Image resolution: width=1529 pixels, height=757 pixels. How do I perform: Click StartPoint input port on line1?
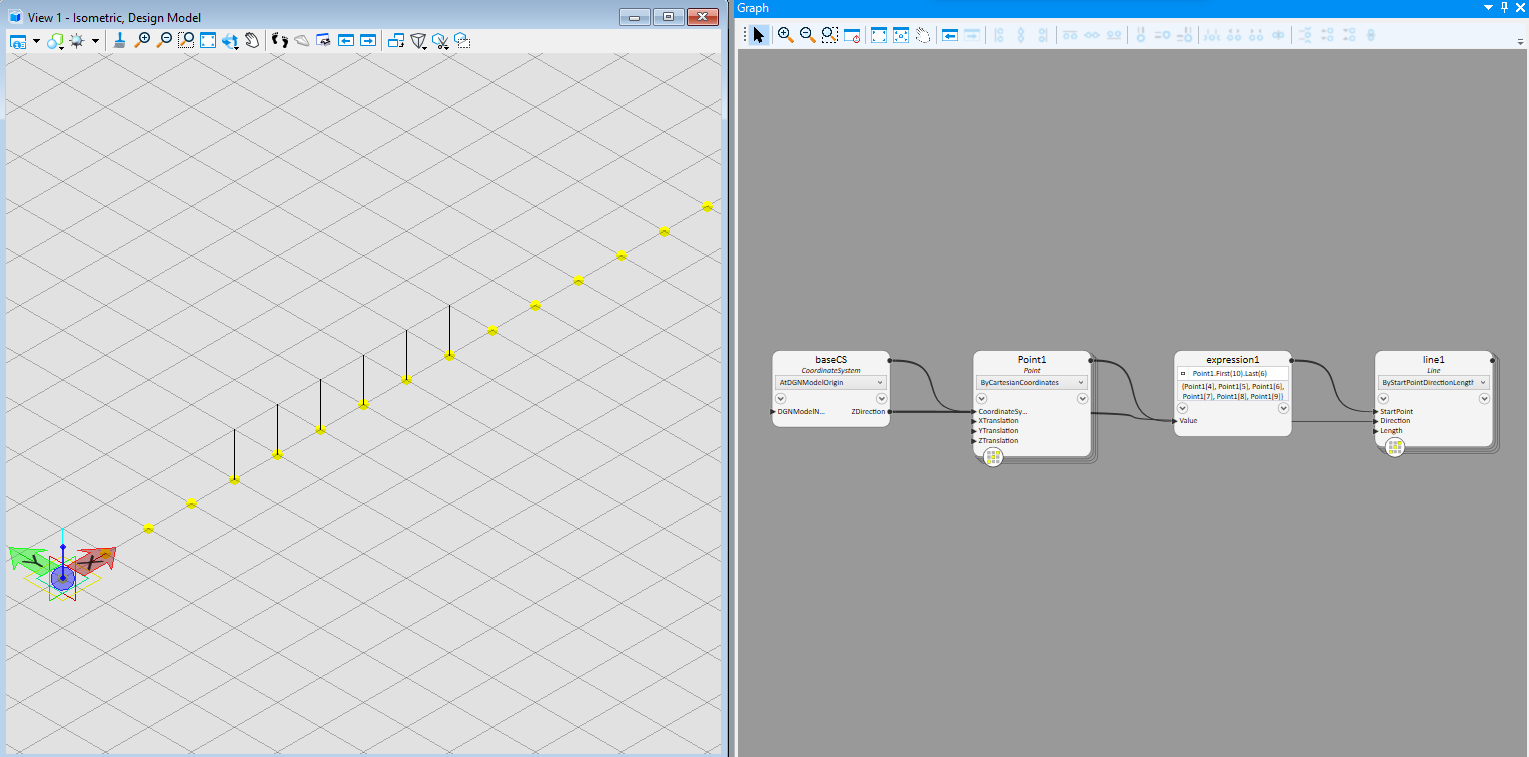pyautogui.click(x=1376, y=411)
